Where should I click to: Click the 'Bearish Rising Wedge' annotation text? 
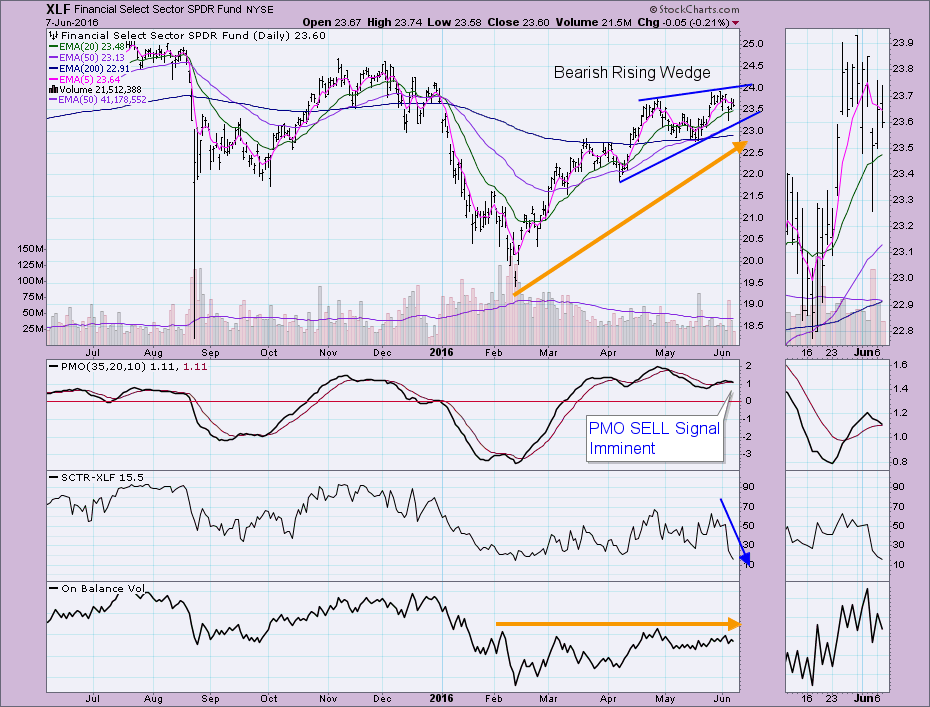coord(632,72)
